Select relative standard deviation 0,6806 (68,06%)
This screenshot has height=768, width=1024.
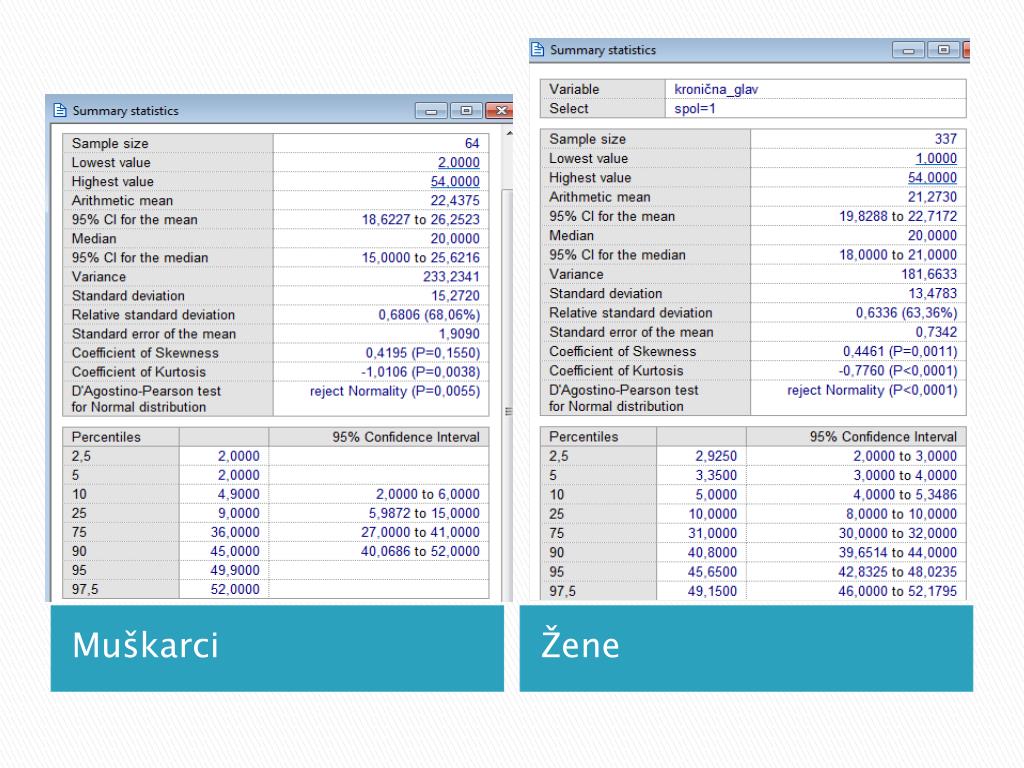coord(428,315)
